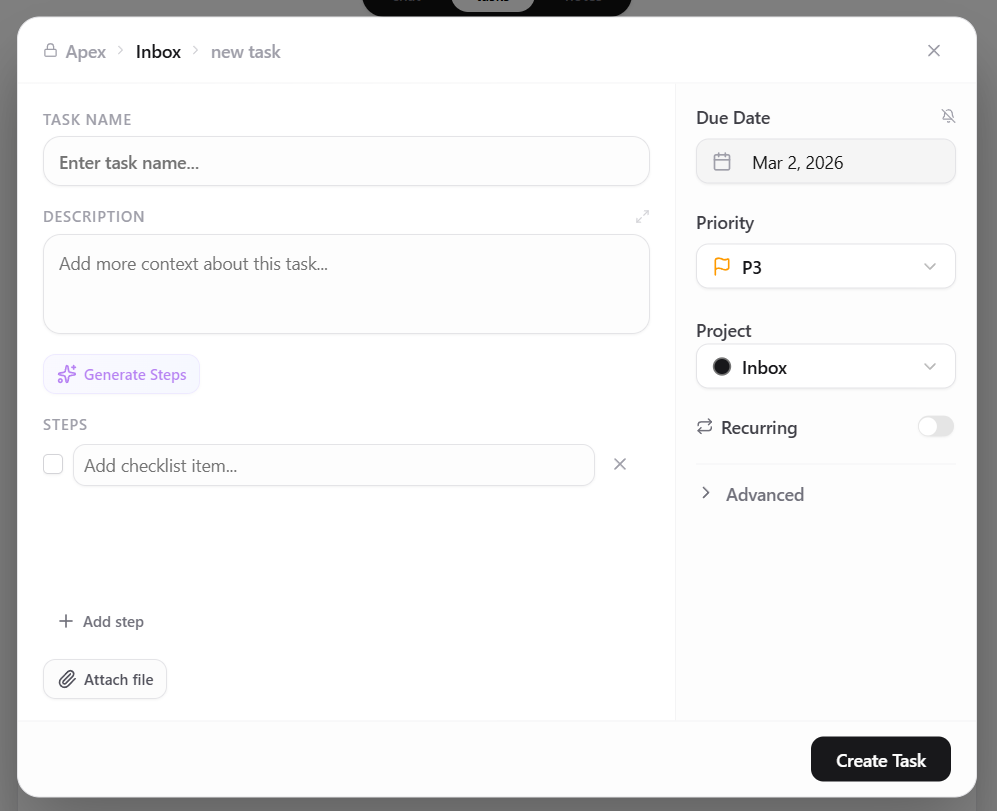This screenshot has height=811, width=997.
Task: Click the Enter task name field
Action: [x=346, y=161]
